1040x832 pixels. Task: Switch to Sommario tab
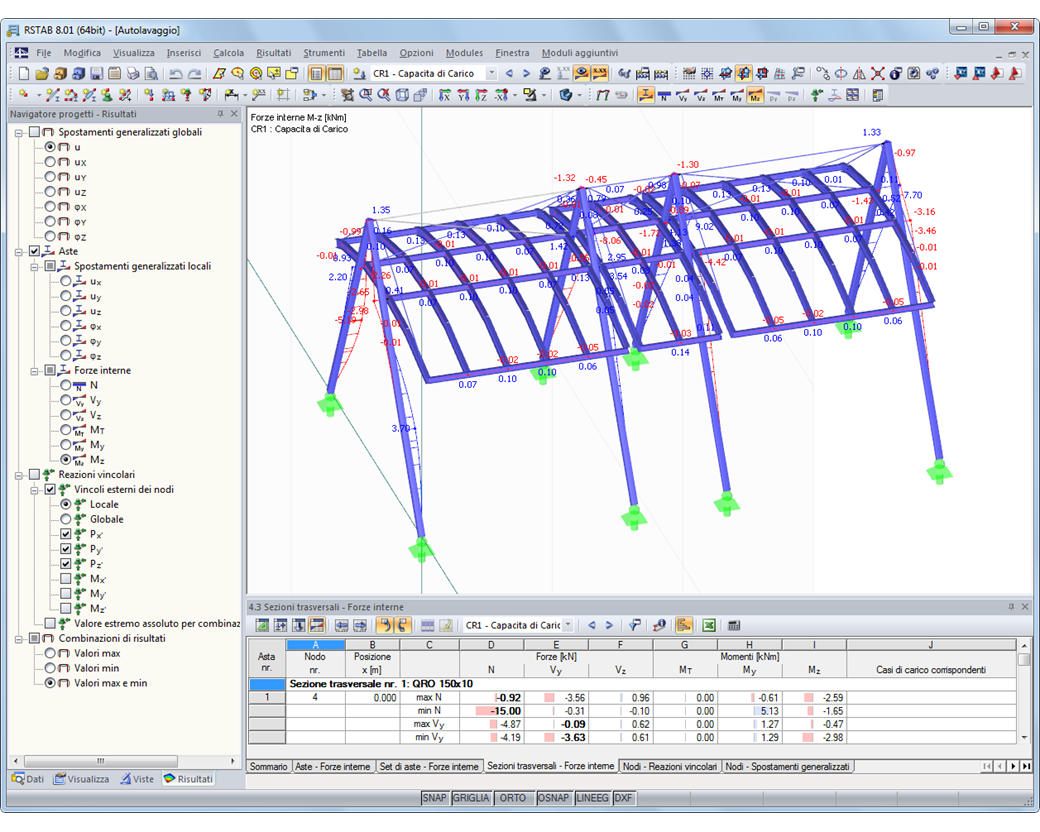coord(268,766)
